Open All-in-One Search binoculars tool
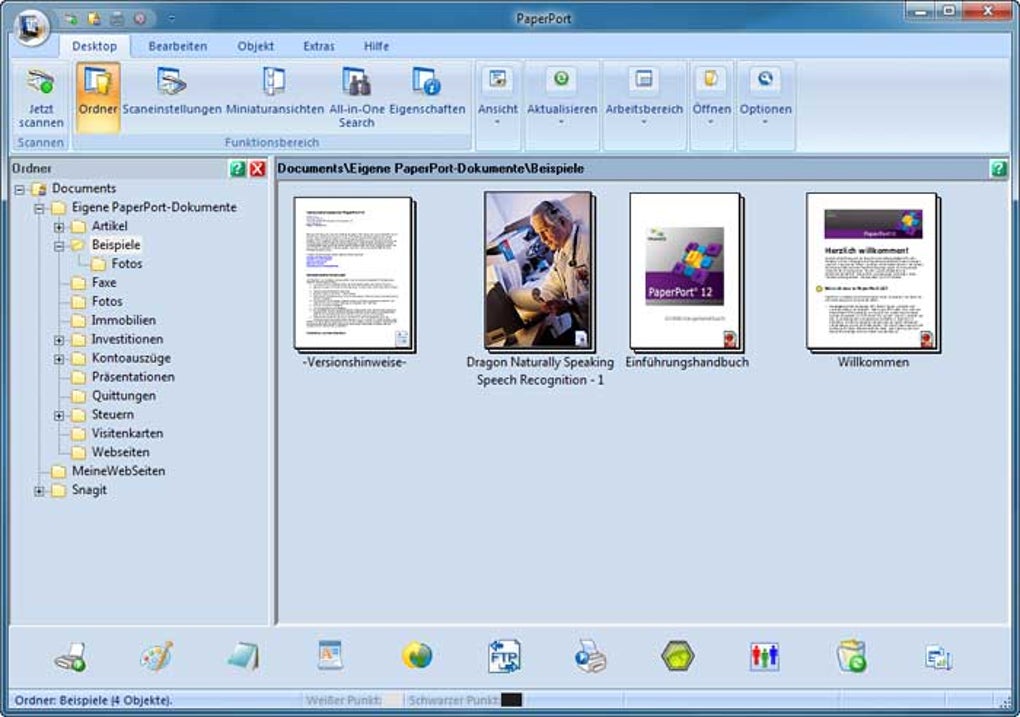The image size is (1020, 717). coord(356,98)
